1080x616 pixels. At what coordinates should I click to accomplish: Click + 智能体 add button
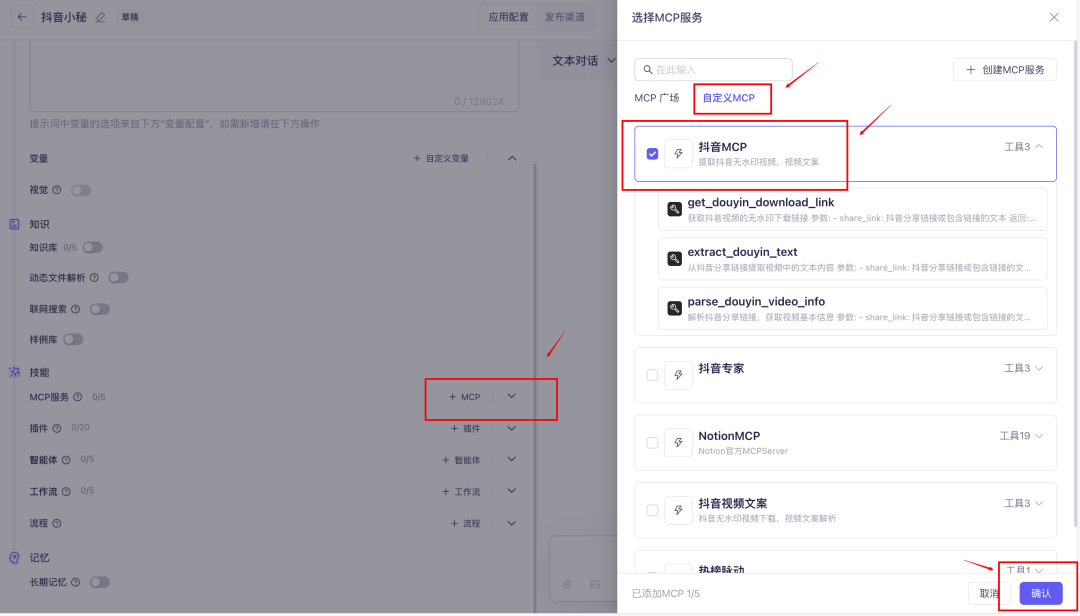tap(461, 460)
